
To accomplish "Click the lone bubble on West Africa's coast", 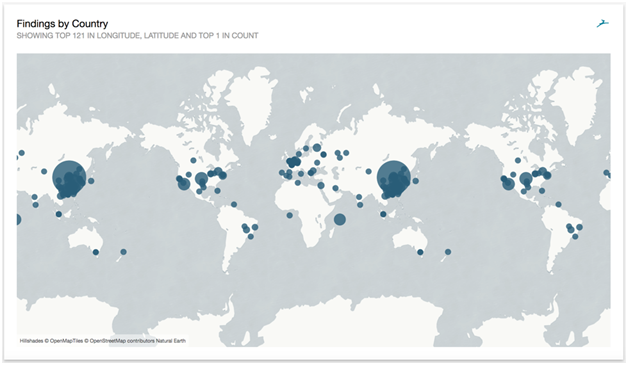I will tap(289, 216).
